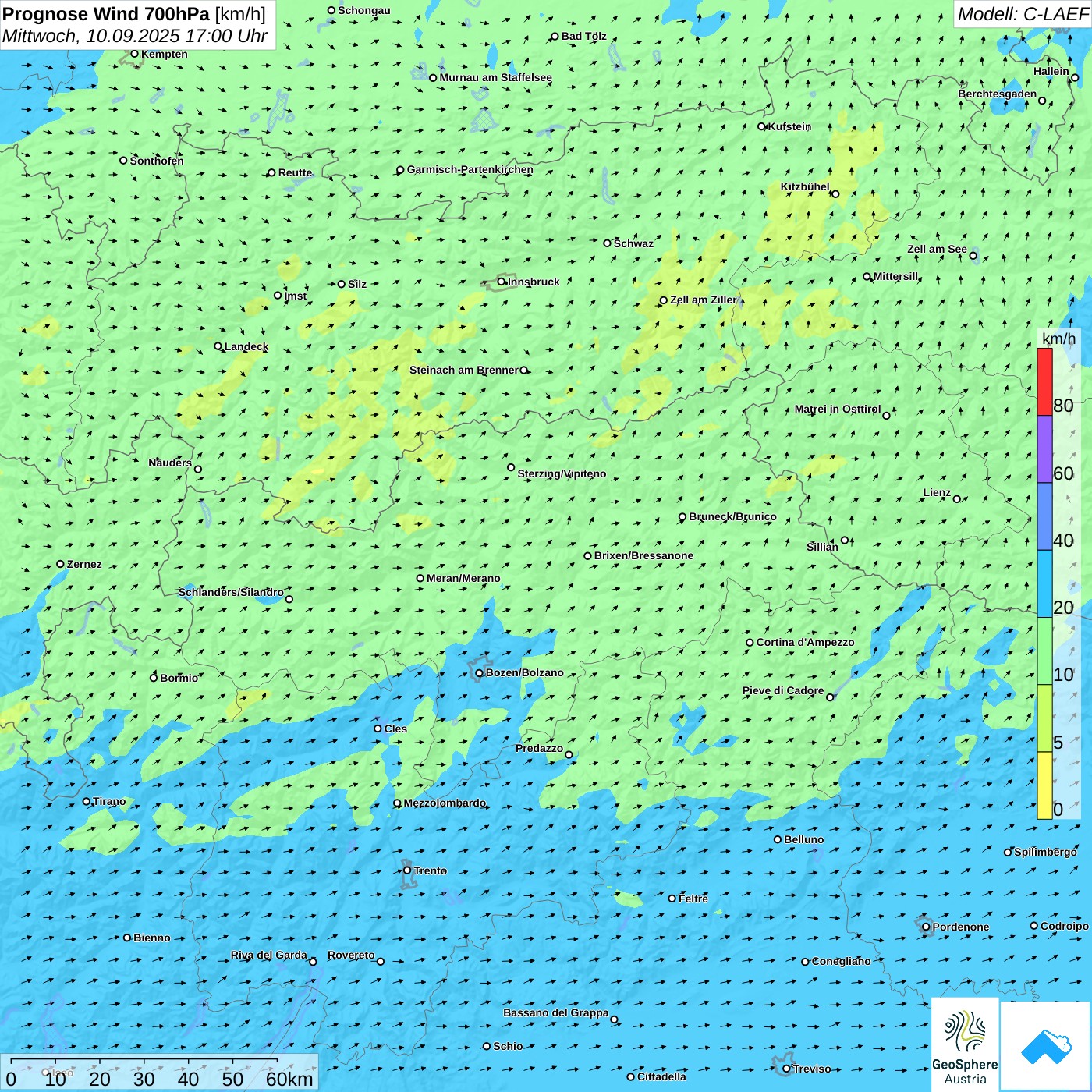Image resolution: width=1092 pixels, height=1092 pixels.
Task: Click the Lienz location marker
Action: (957, 499)
